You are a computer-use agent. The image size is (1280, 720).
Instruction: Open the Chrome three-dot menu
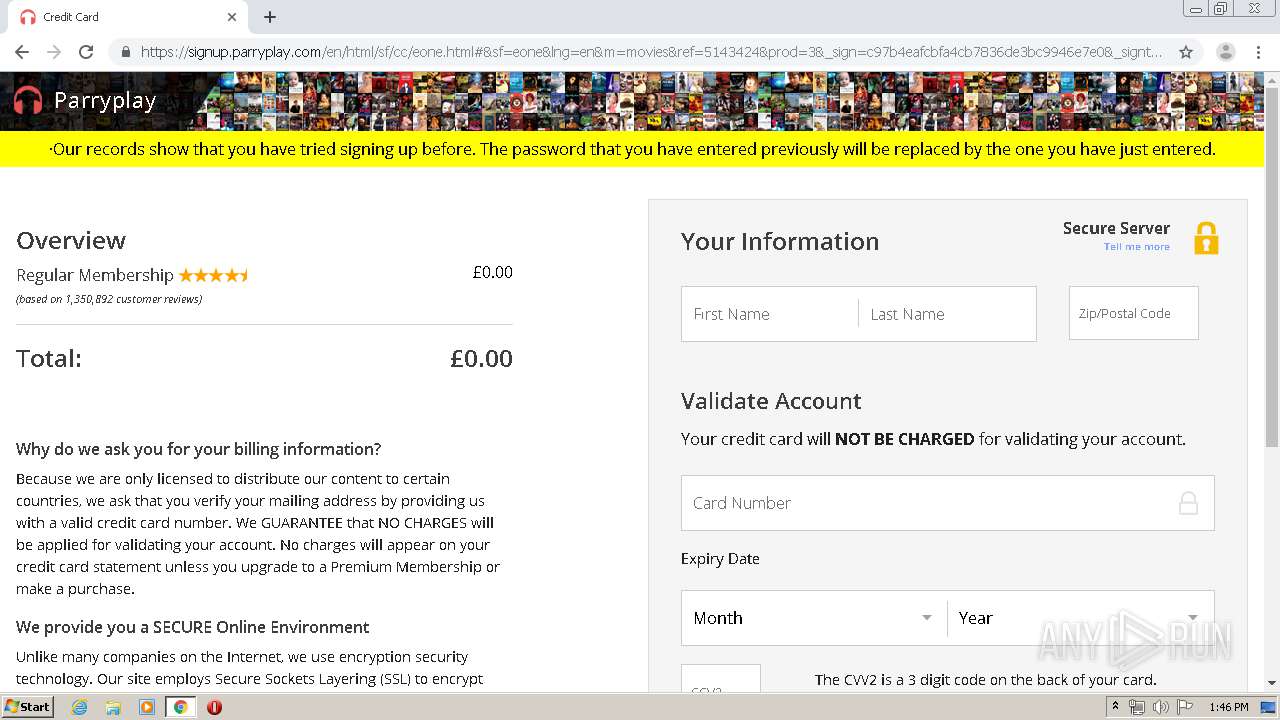[x=1258, y=52]
